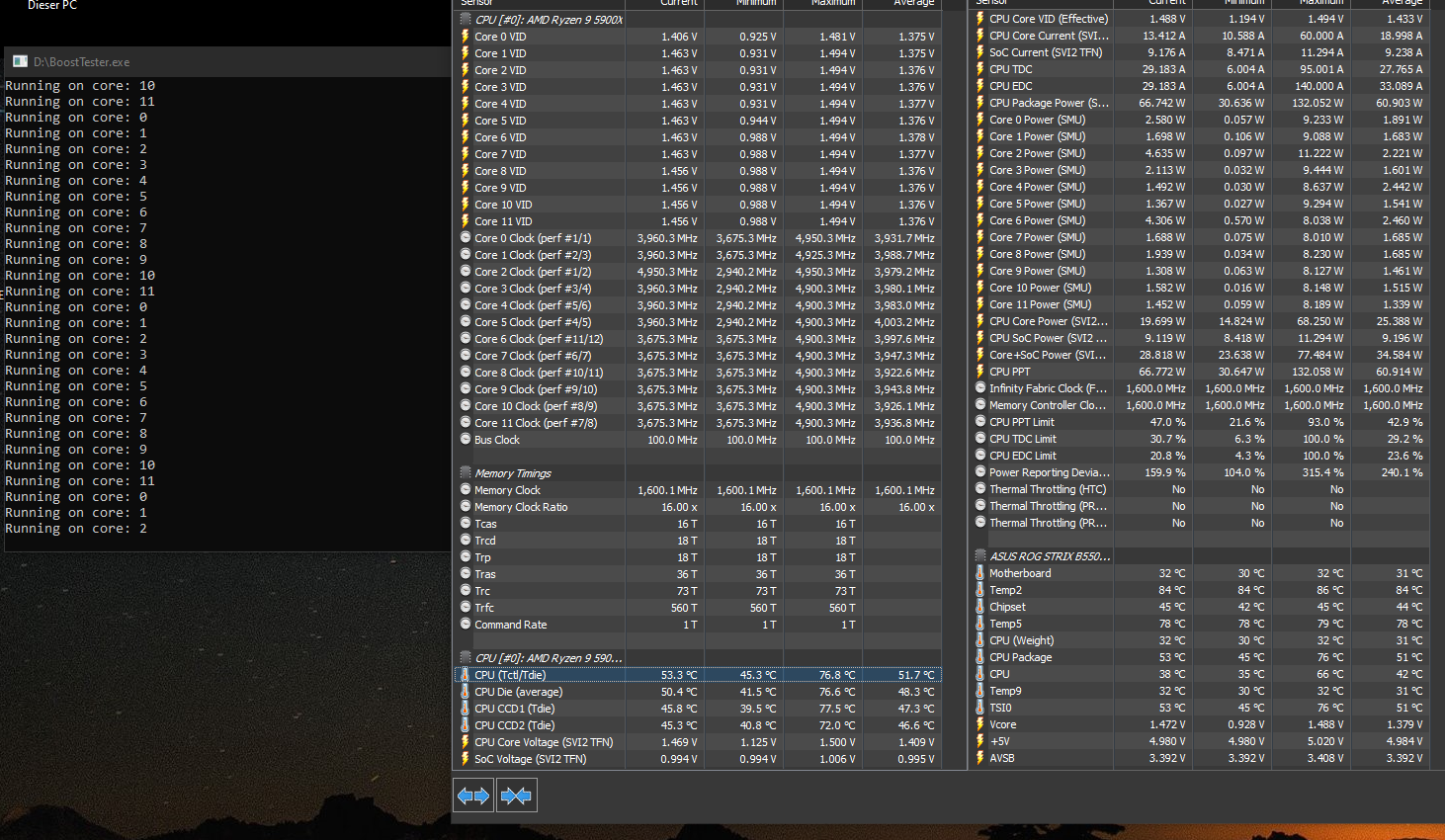Select the TSI0 sensor row
Image resolution: width=1445 pixels, height=840 pixels.
click(1200, 708)
